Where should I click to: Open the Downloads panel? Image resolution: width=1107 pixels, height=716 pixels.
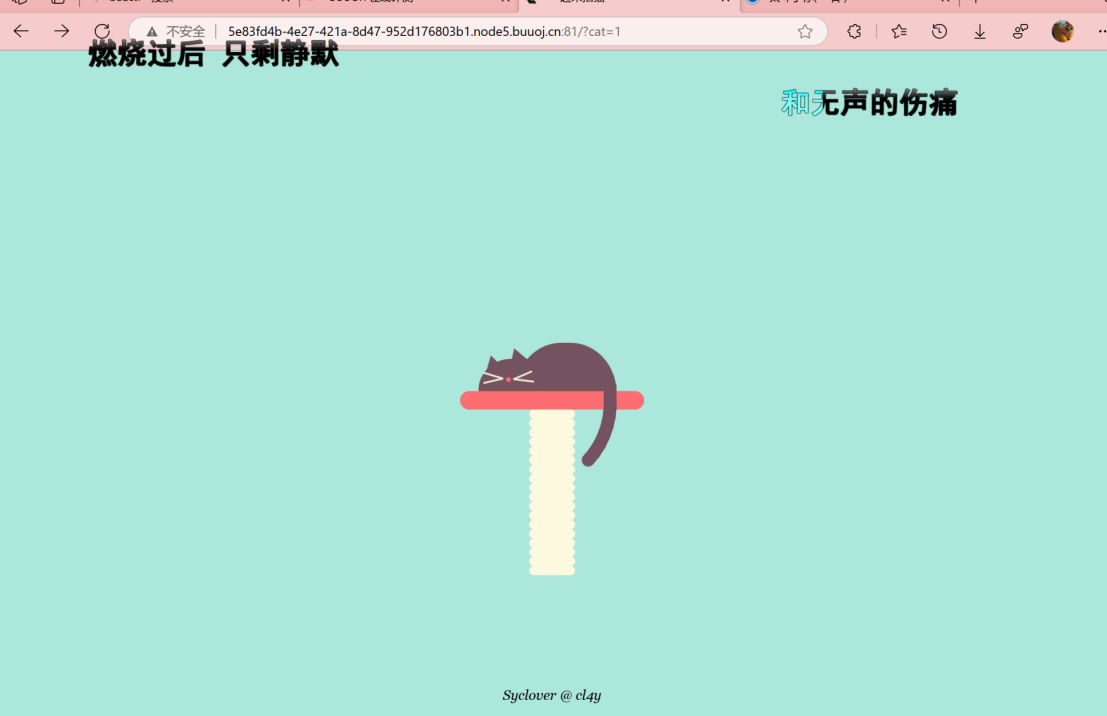click(979, 31)
